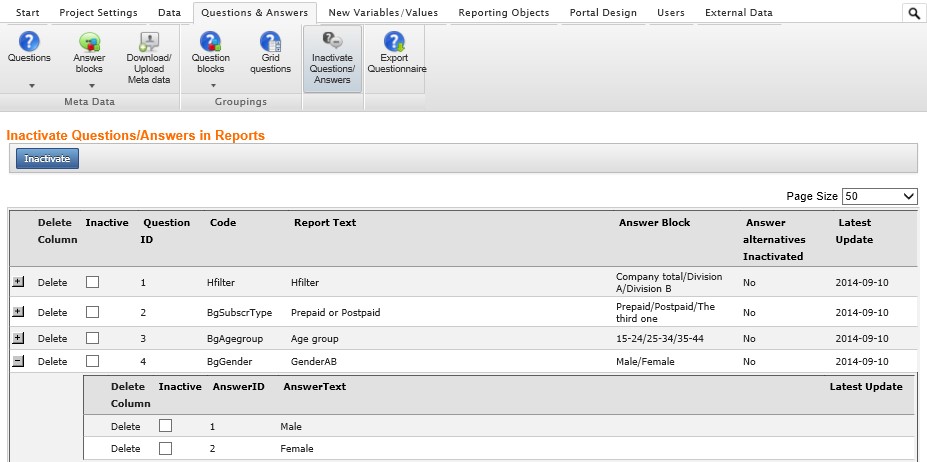Click 'Company total/Division A/Division B' cell
Image resolution: width=927 pixels, height=462 pixels.
pyautogui.click(x=669, y=283)
